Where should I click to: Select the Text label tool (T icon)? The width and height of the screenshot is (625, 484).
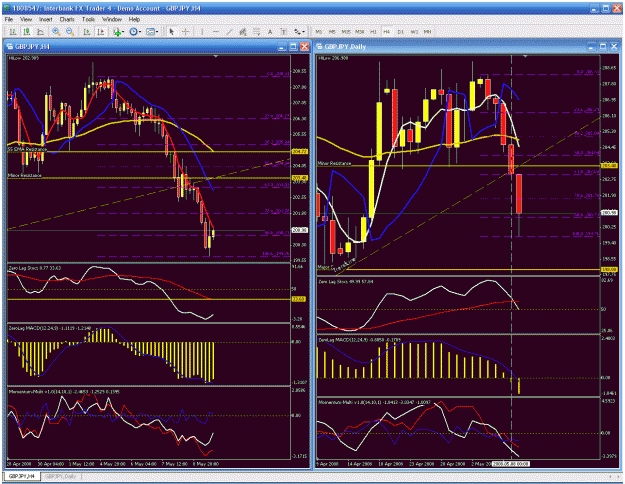point(283,32)
